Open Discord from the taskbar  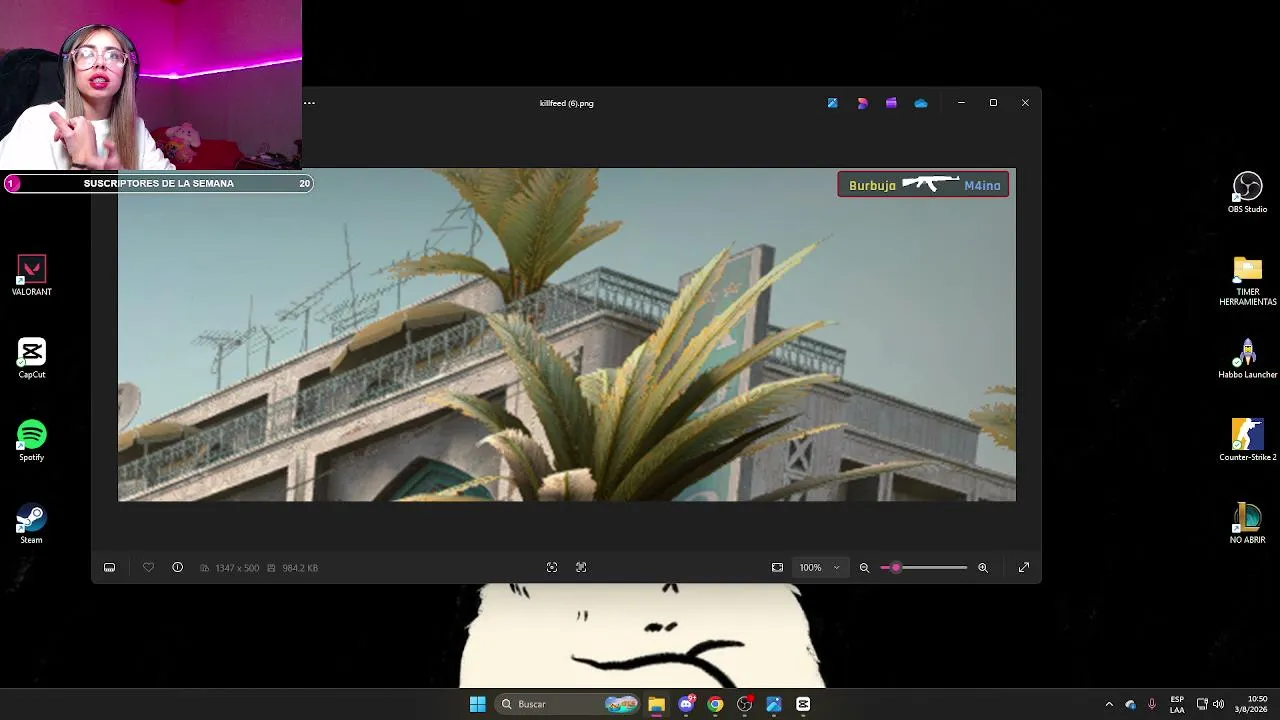point(686,704)
